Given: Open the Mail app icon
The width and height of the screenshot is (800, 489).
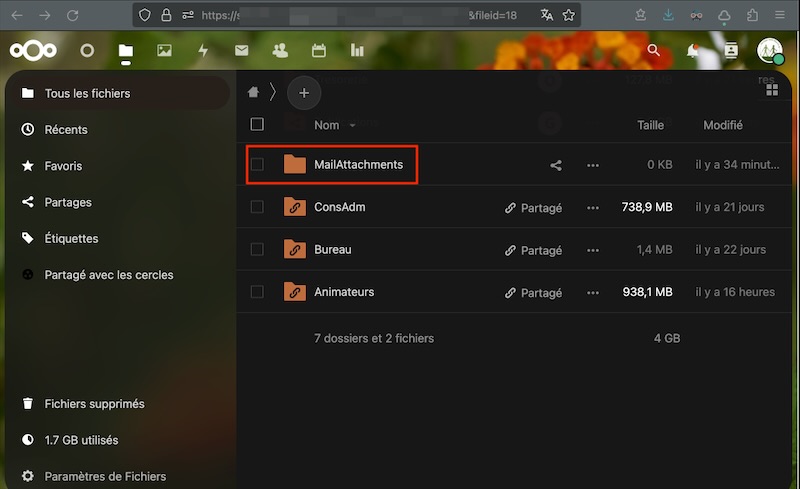Looking at the screenshot, I should (x=241, y=50).
